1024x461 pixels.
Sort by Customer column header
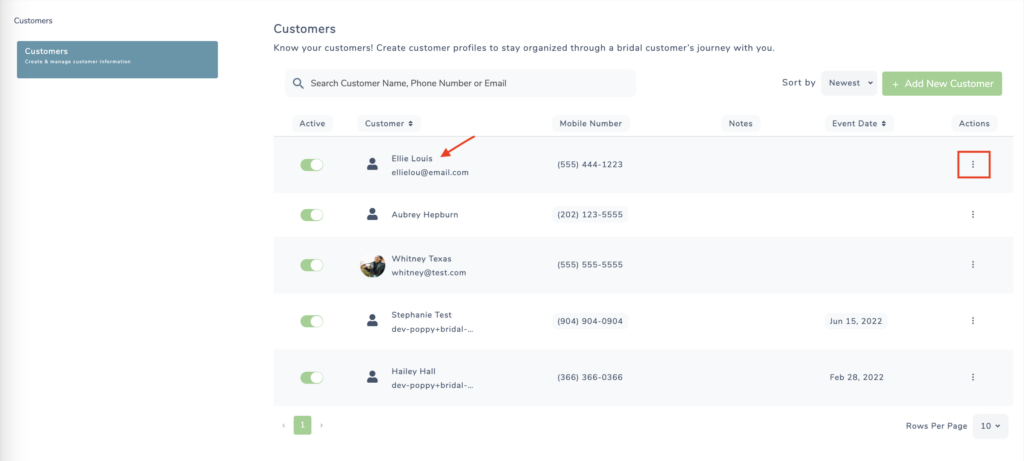[389, 123]
